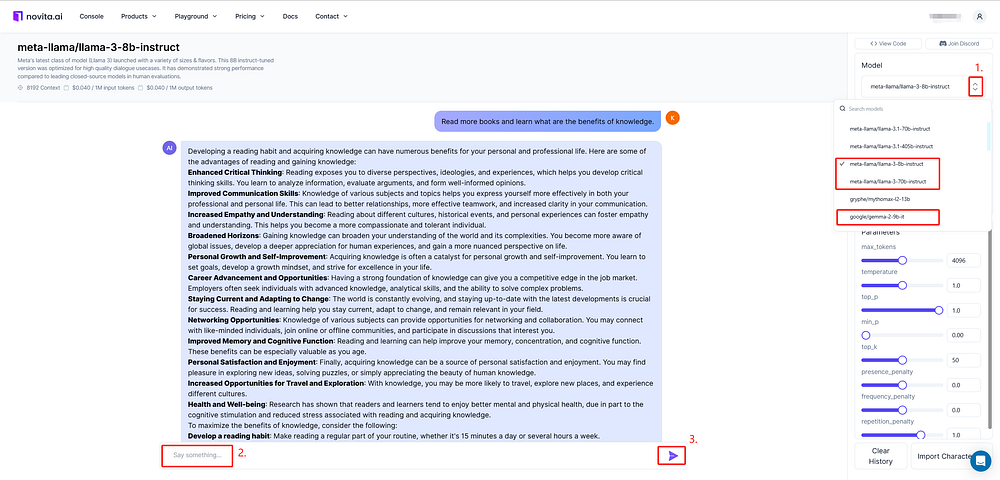
Task: Adjust the temperature slider
Action: (x=902, y=285)
